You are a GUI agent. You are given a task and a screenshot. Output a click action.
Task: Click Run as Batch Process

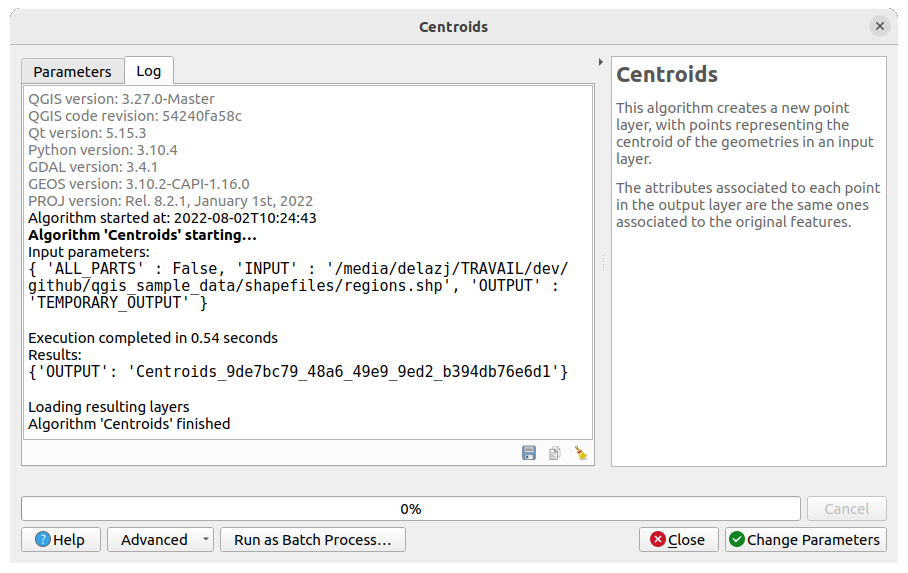[x=312, y=540]
